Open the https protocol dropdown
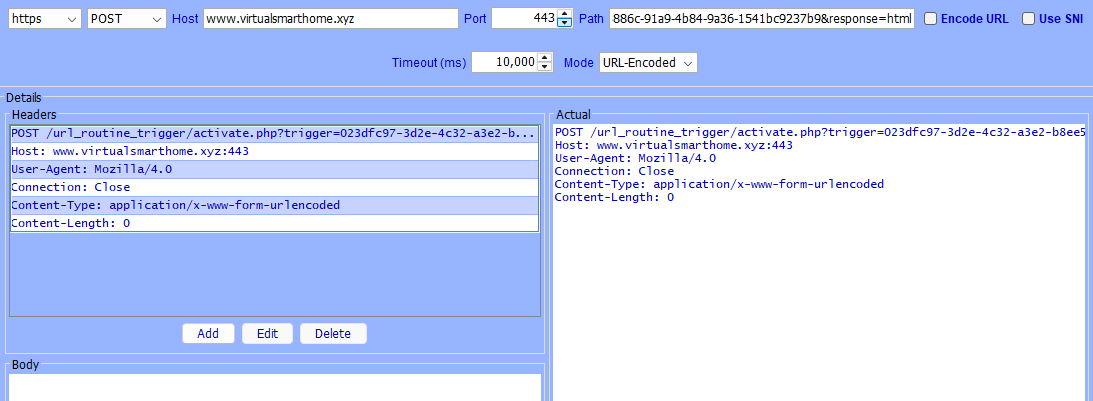This screenshot has width=1093, height=401. pyautogui.click(x=45, y=19)
